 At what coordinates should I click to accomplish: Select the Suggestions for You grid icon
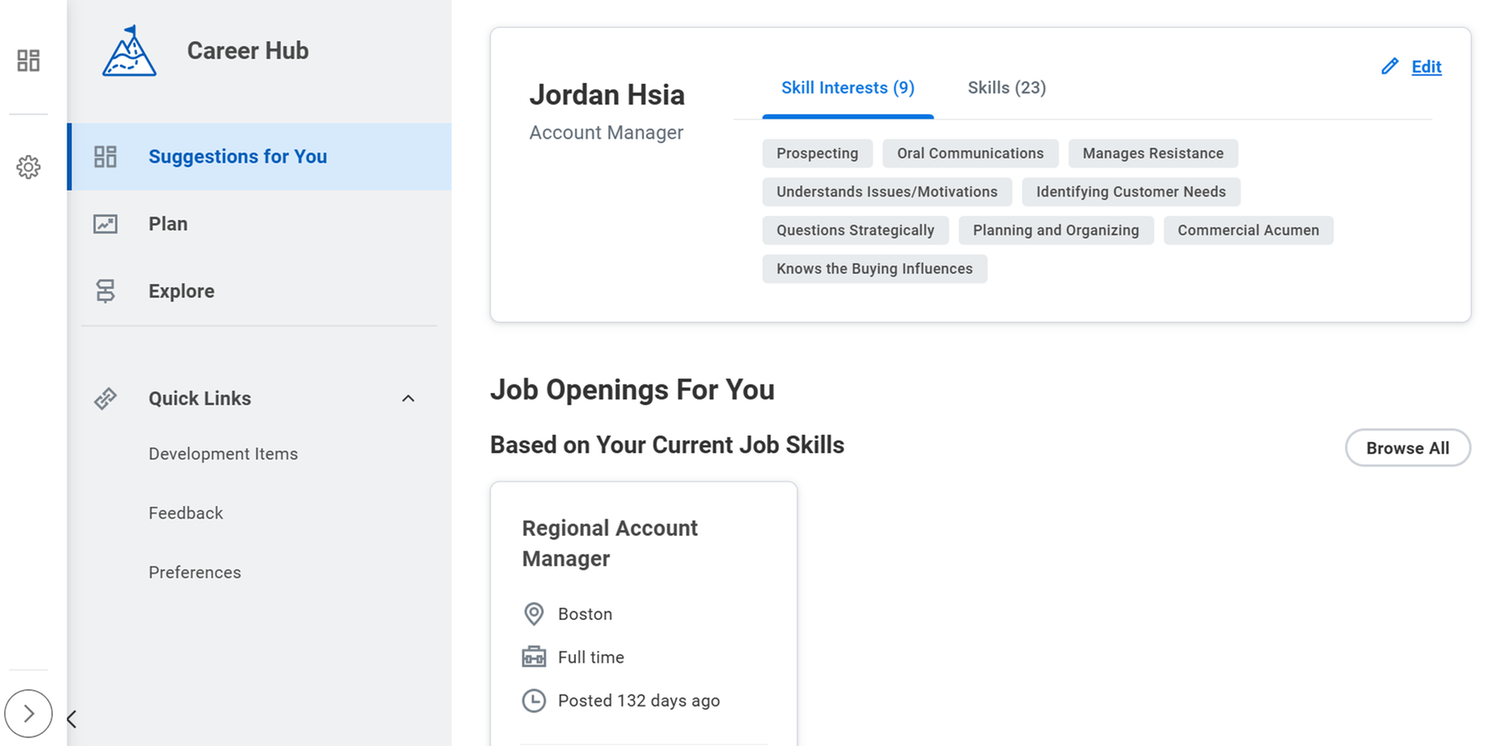click(105, 156)
